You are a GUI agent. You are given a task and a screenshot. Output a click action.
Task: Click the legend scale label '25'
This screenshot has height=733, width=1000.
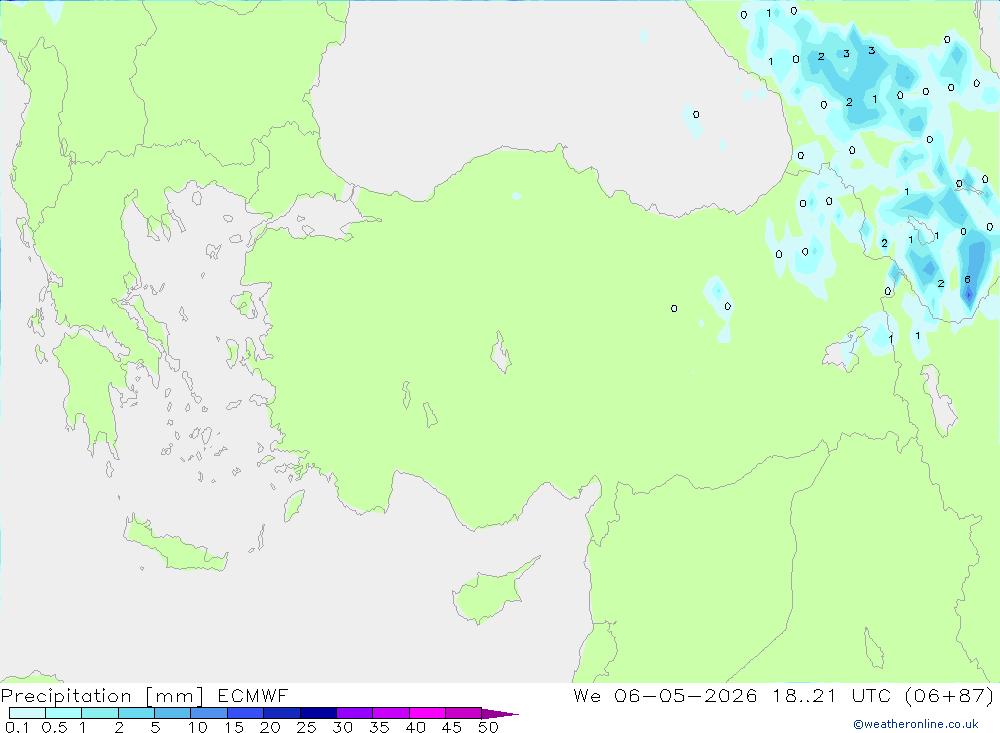(307, 727)
